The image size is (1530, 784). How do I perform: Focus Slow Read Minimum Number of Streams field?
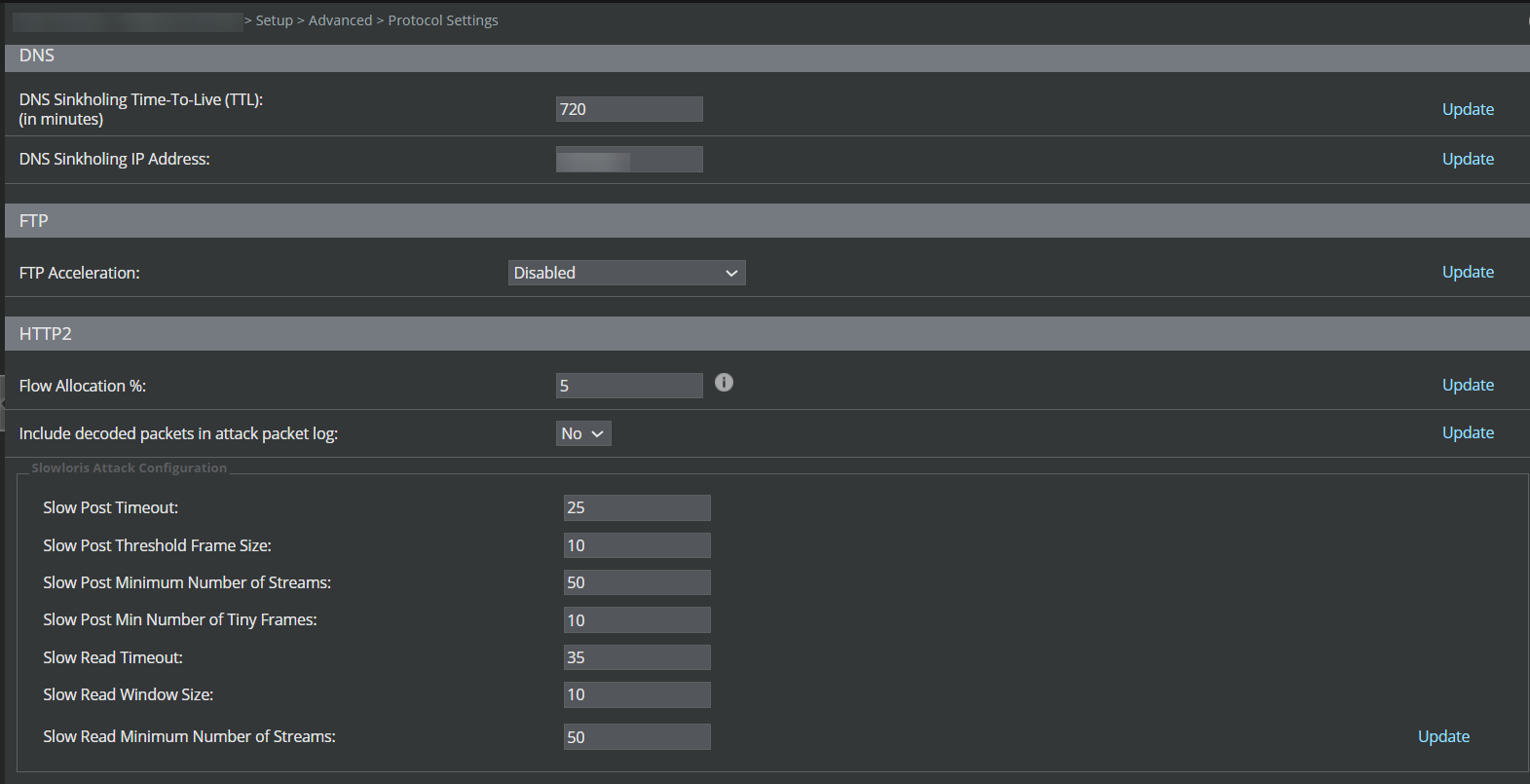pos(637,737)
